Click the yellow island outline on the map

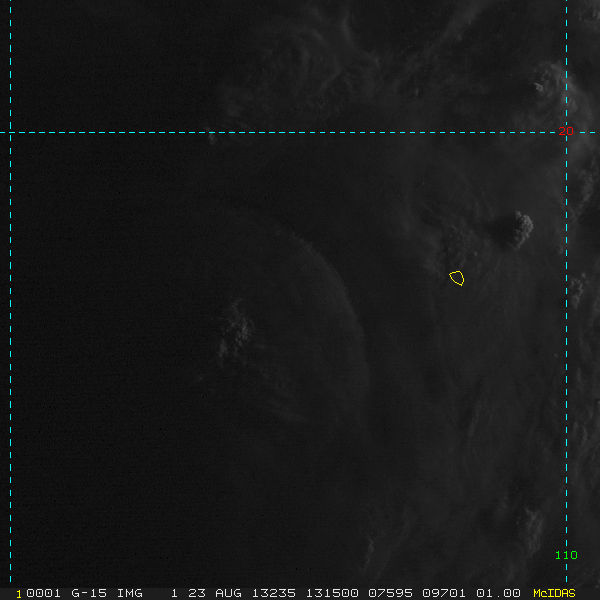457,278
